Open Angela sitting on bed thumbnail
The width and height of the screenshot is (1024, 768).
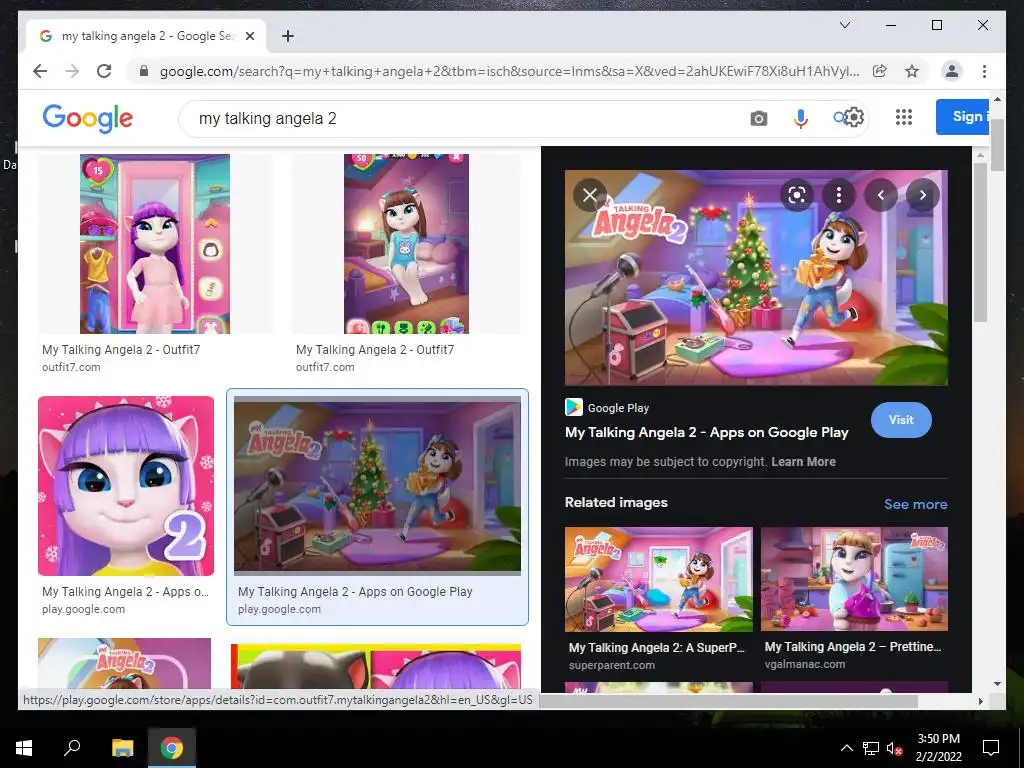(x=406, y=244)
